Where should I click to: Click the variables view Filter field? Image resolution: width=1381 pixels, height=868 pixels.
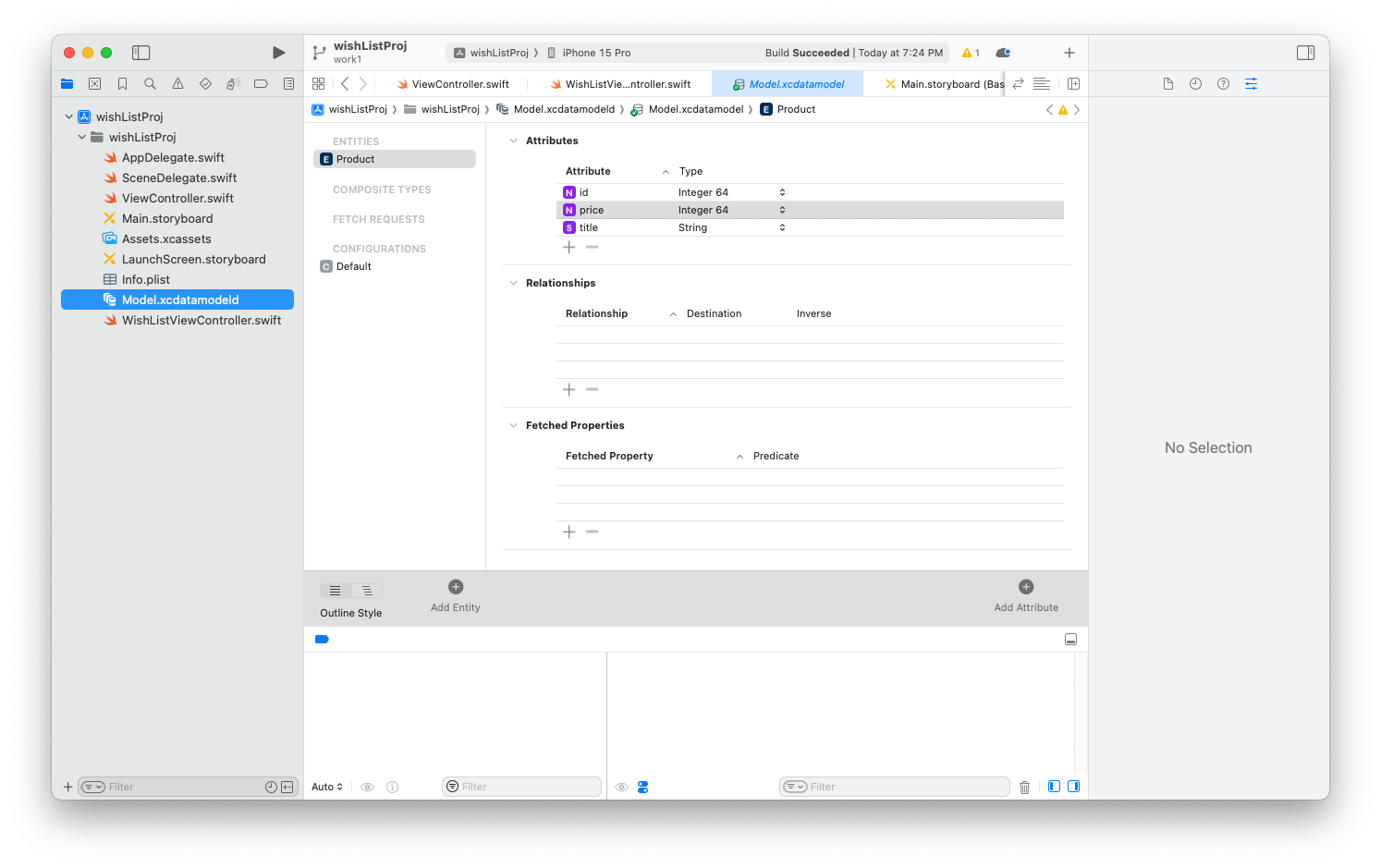click(521, 787)
